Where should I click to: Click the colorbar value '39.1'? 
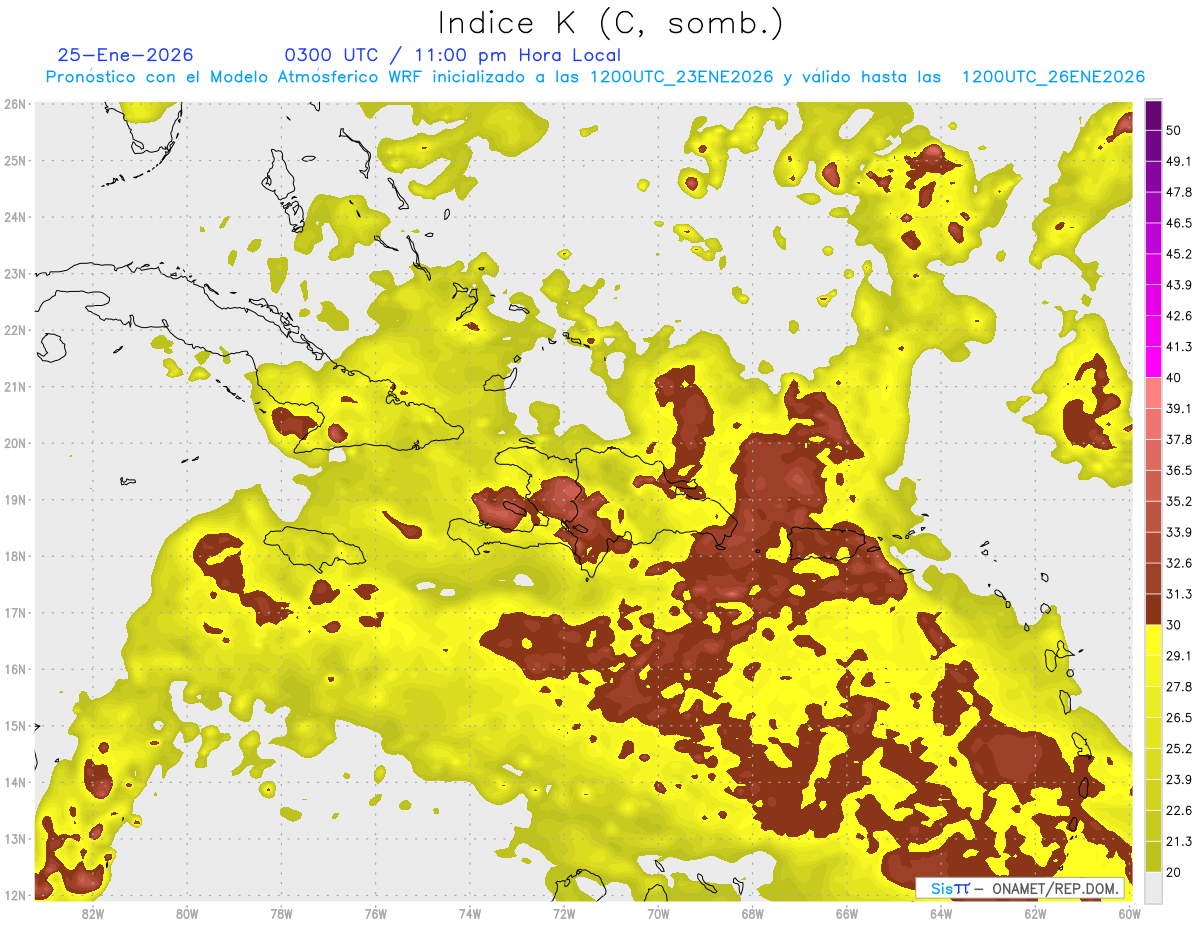click(x=1178, y=408)
